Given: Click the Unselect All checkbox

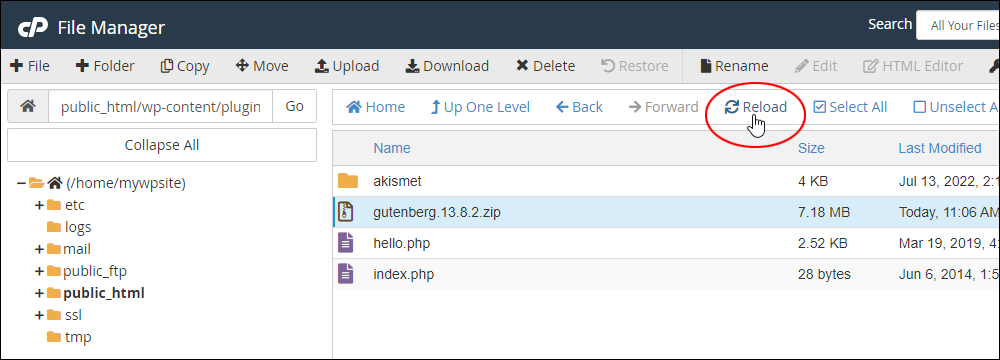Looking at the screenshot, I should 919,107.
